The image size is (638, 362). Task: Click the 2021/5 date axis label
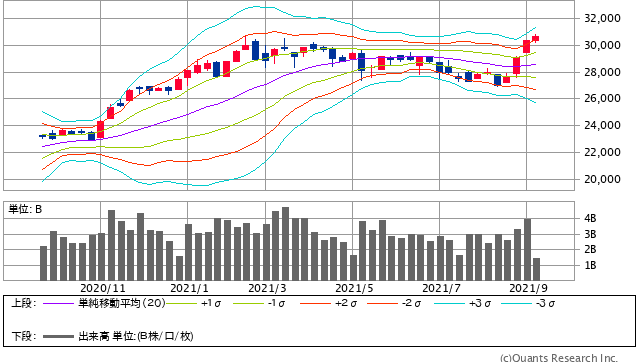354,288
